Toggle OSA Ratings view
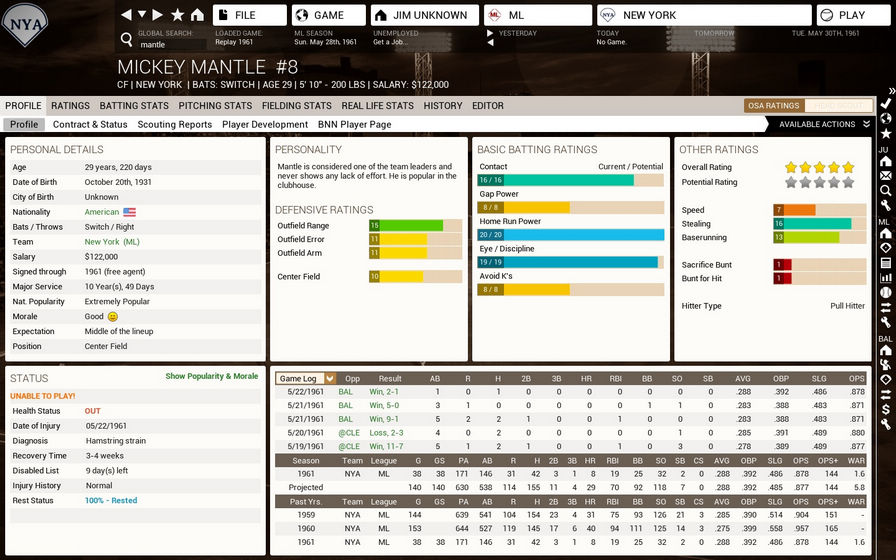896x560 pixels. click(773, 105)
